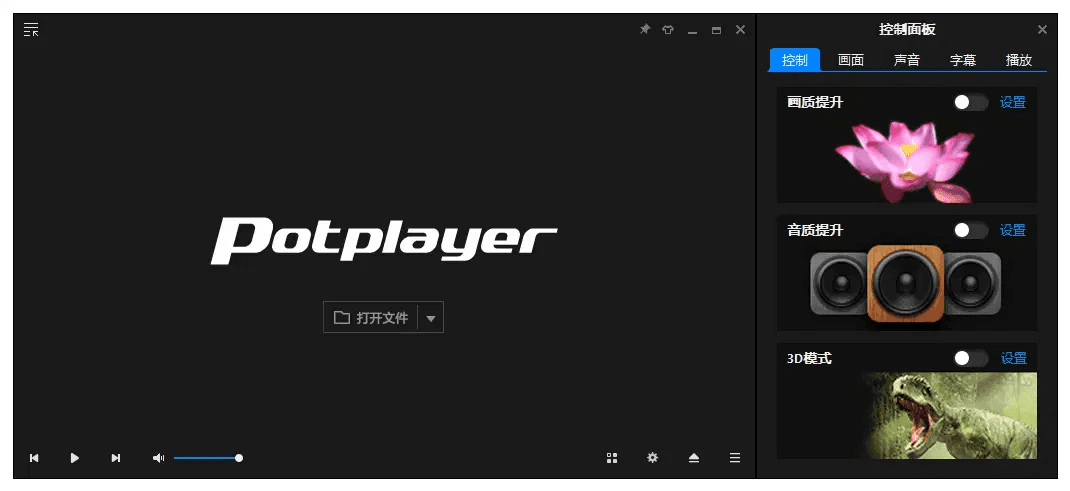1070x491 pixels.
Task: Switch to the 声音 tab
Action: (907, 60)
